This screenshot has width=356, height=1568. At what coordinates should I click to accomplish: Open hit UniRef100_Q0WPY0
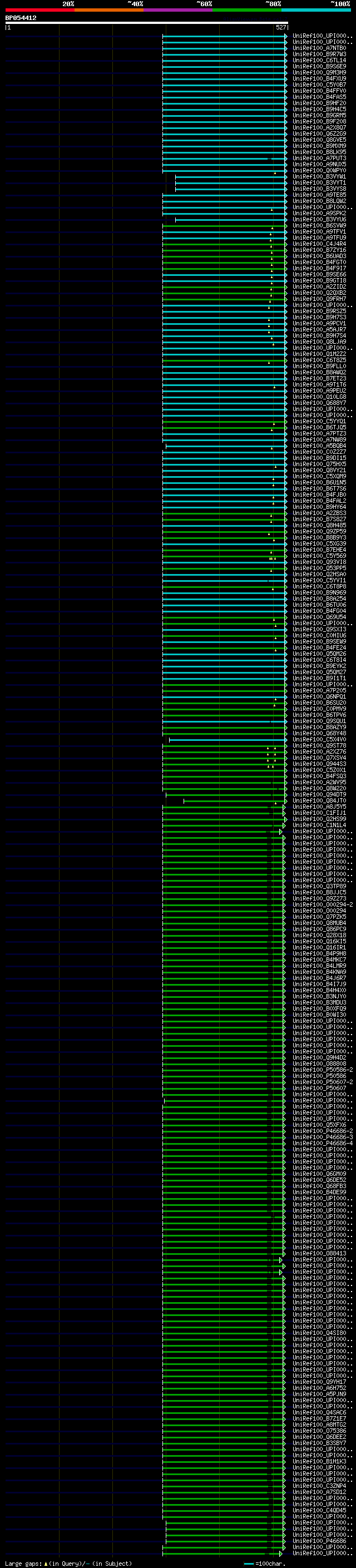[319, 170]
